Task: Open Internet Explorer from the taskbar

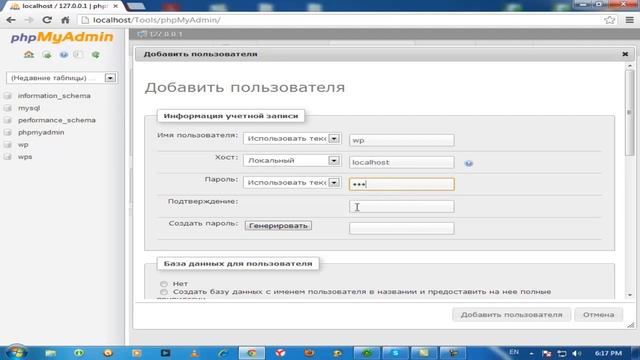Action: click(223, 353)
